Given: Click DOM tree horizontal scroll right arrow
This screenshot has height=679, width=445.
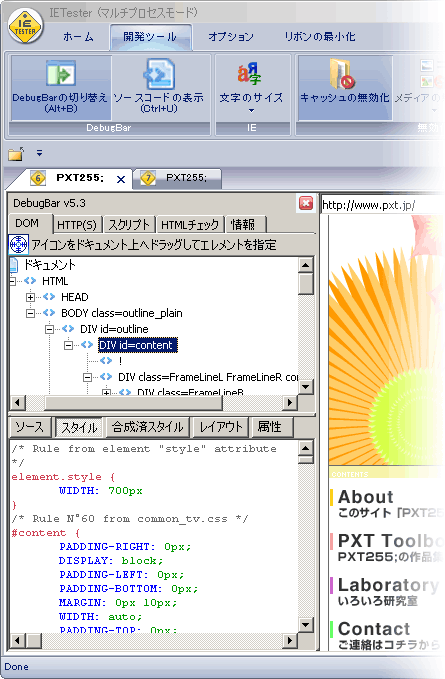Looking at the screenshot, I should [x=289, y=403].
